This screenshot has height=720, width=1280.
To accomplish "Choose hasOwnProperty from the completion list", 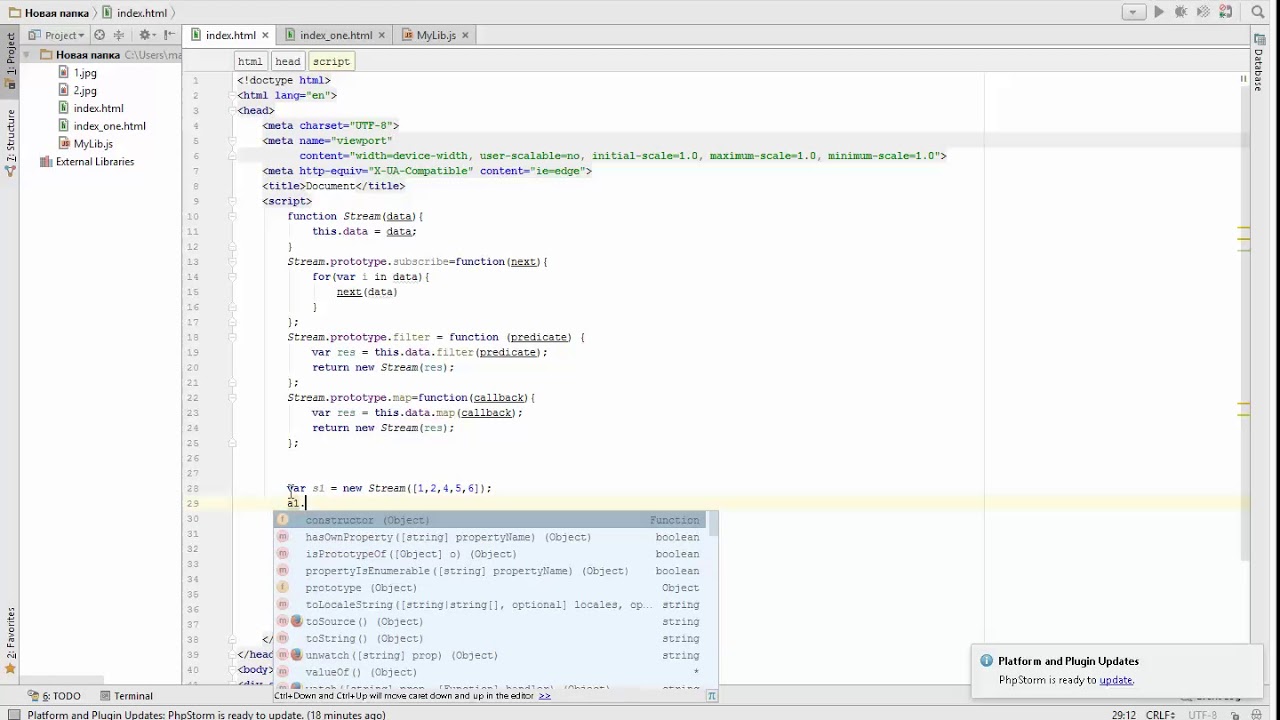I will pyautogui.click(x=490, y=537).
